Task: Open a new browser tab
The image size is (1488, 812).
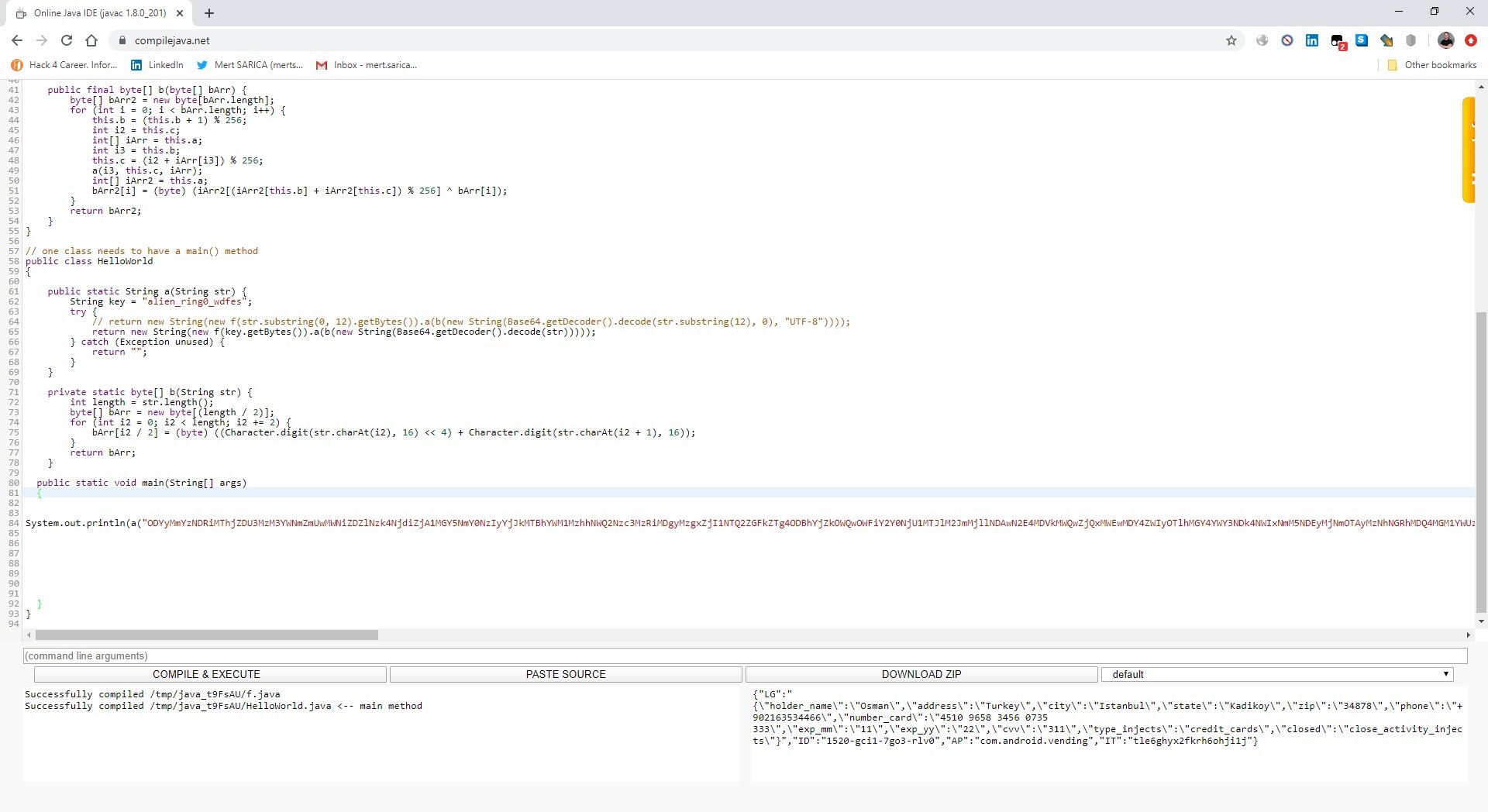Action: tap(209, 13)
